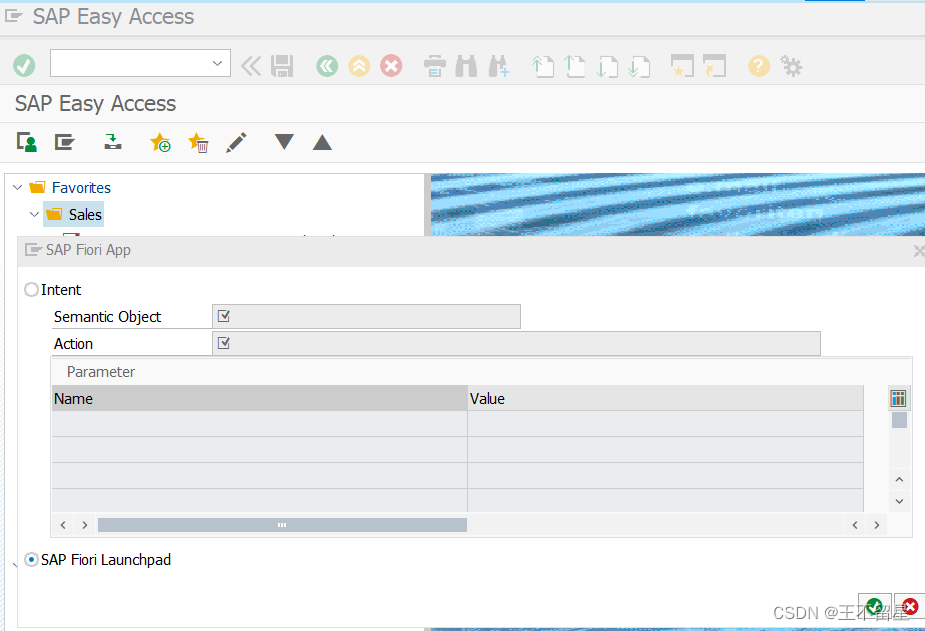Click the Save diskette icon

tap(282, 66)
